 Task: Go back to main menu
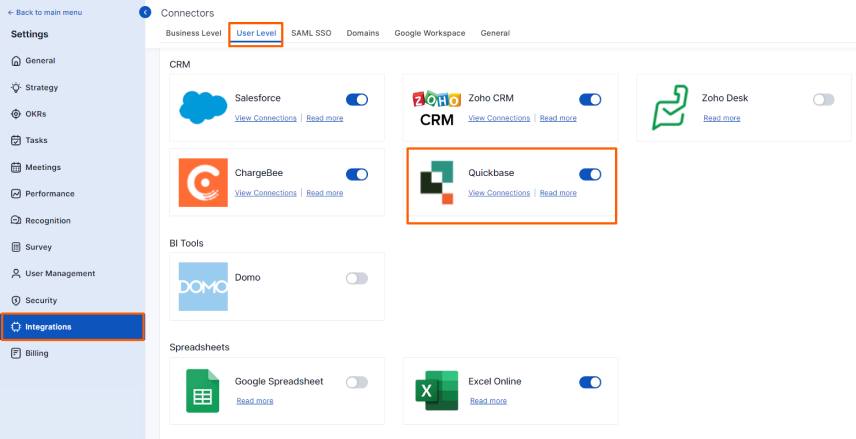pyautogui.click(x=45, y=12)
